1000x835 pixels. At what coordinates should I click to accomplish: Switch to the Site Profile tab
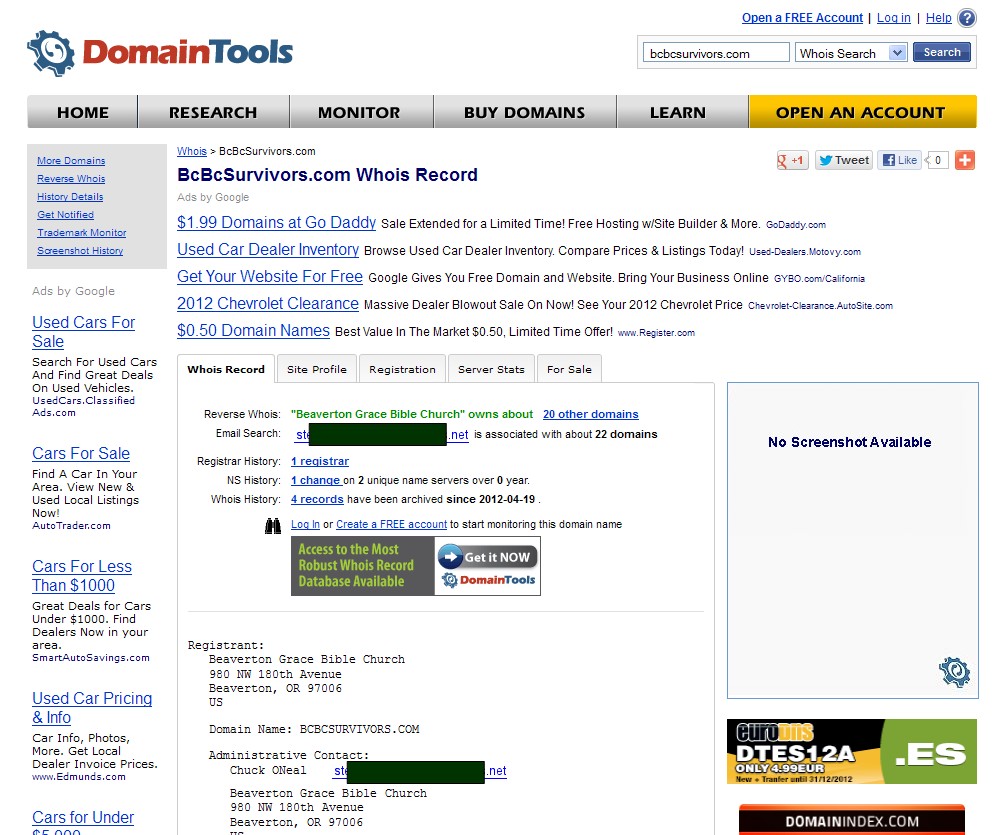[316, 369]
